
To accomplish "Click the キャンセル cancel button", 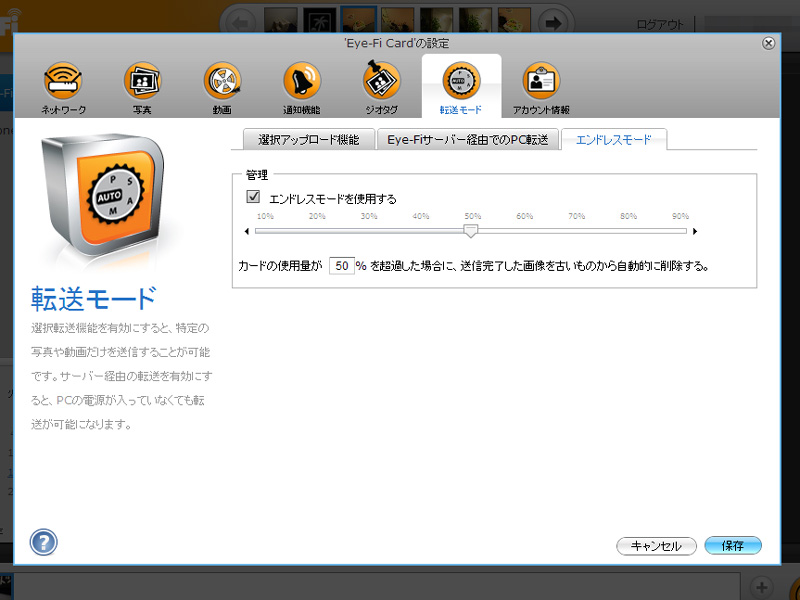I will coord(657,546).
